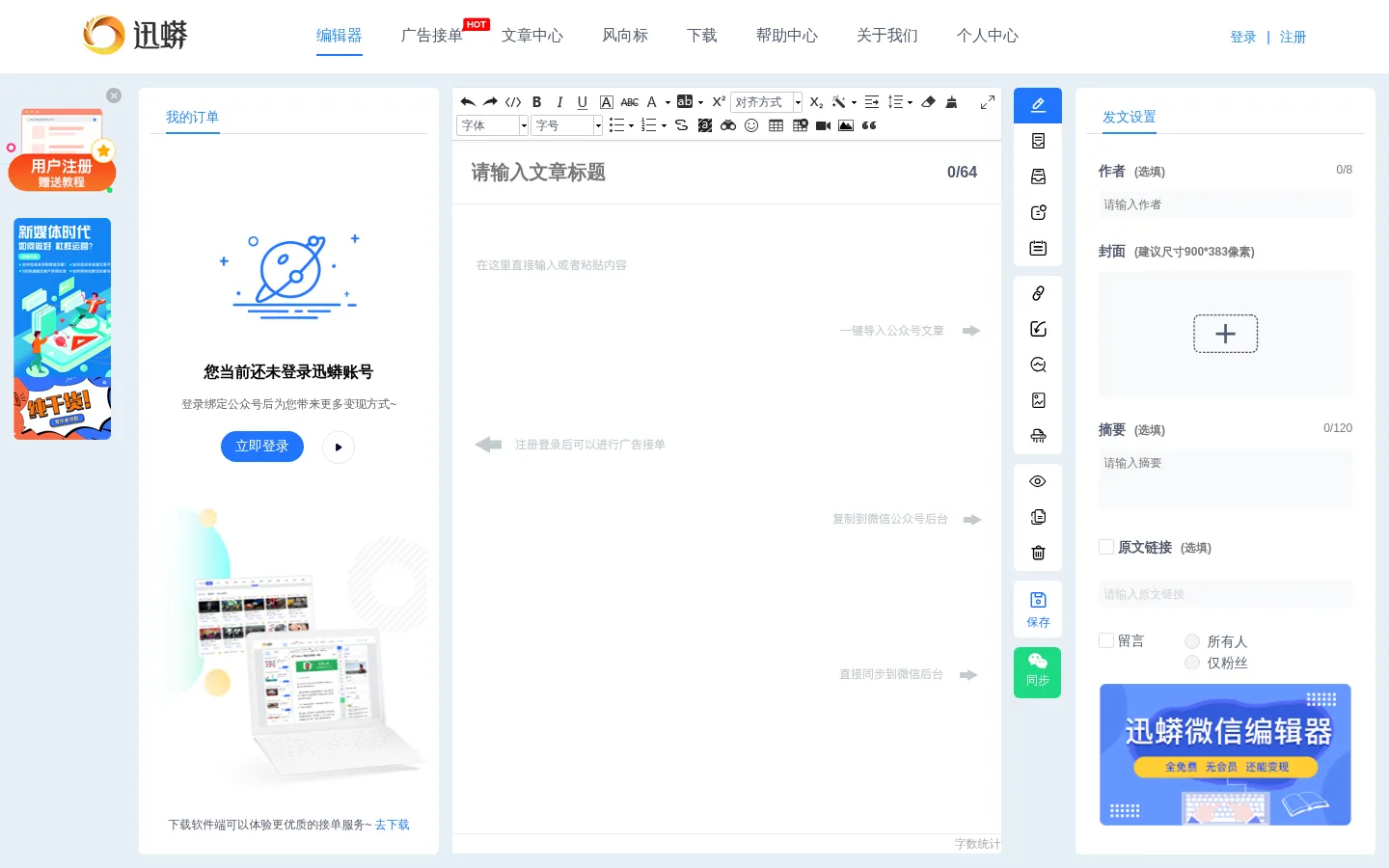Go to the 下载 page
The width and height of the screenshot is (1389, 868).
point(702,36)
